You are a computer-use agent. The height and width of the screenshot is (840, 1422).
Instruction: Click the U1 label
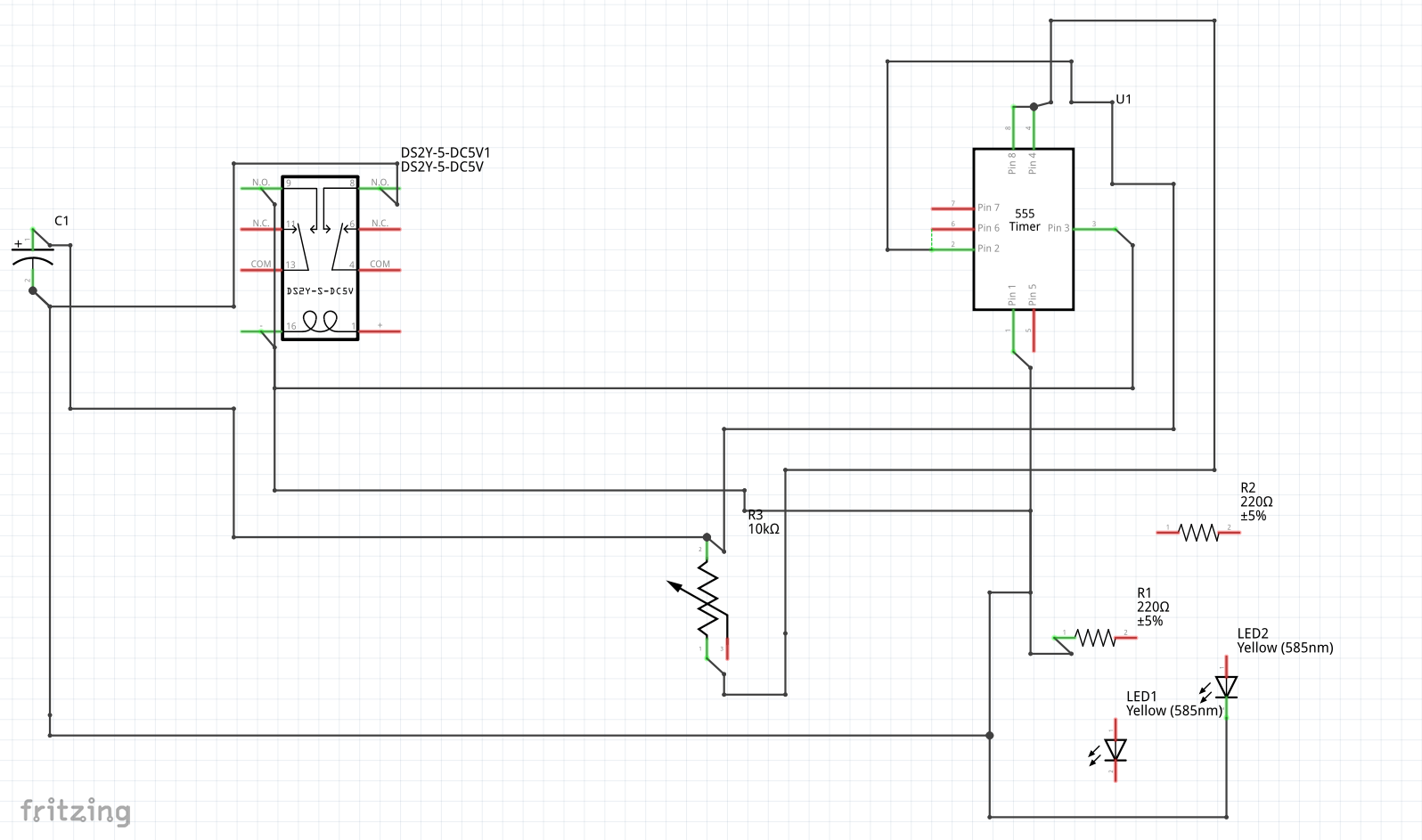coord(1124,99)
